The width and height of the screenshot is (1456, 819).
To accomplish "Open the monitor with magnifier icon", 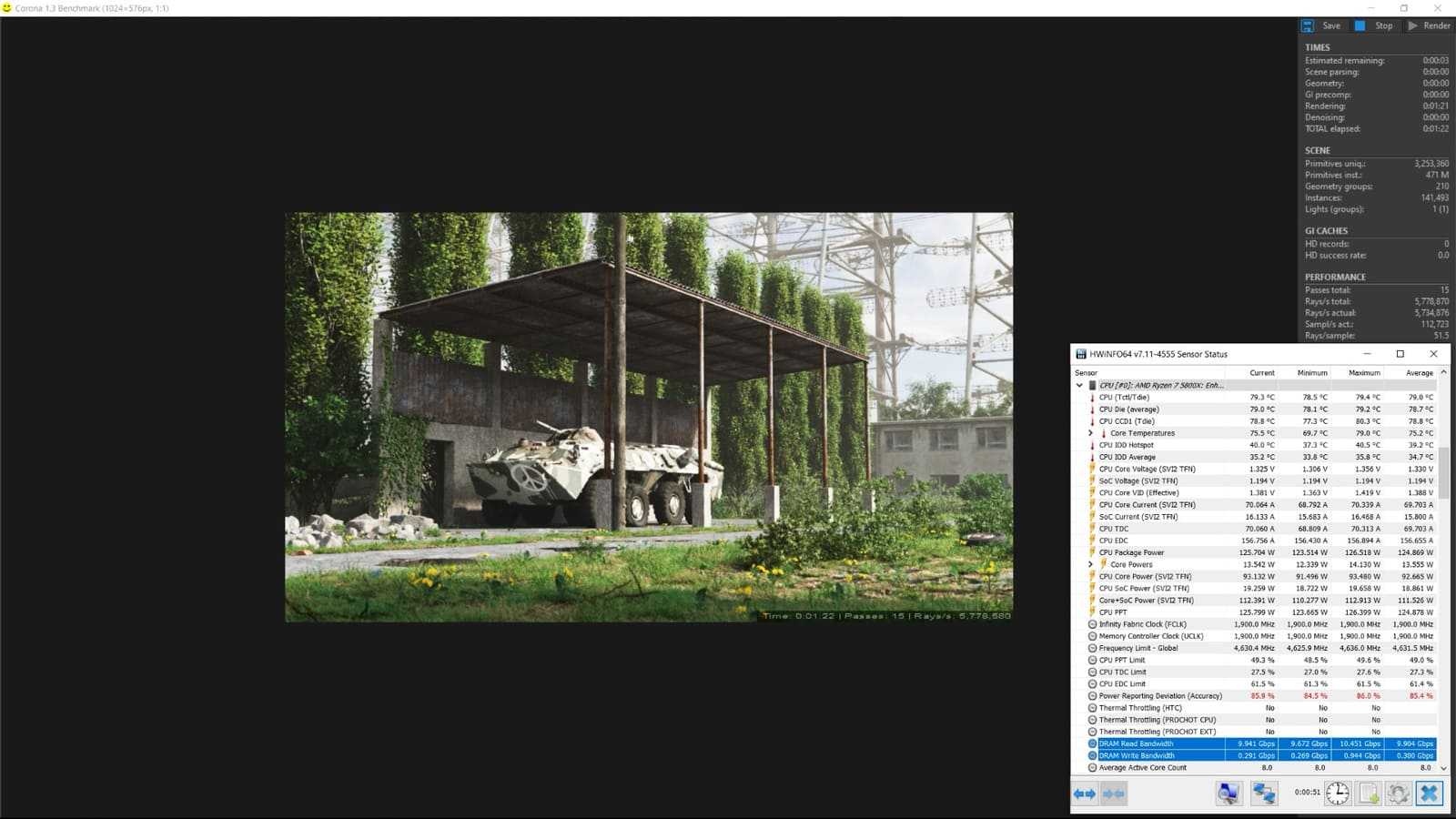I will pyautogui.click(x=1228, y=794).
